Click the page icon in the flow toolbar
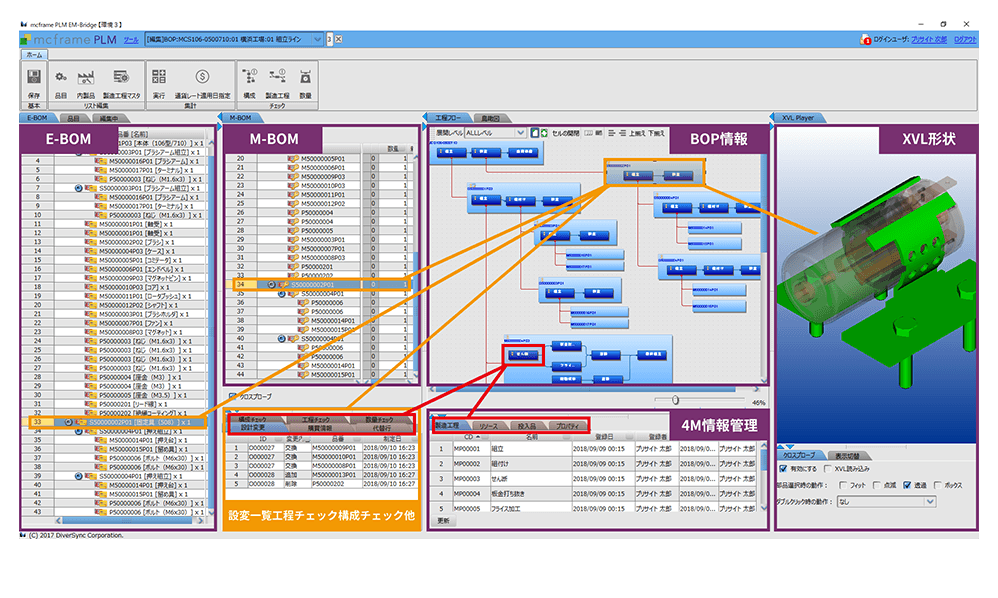Viewport: 998px width, 598px height. [x=535, y=133]
